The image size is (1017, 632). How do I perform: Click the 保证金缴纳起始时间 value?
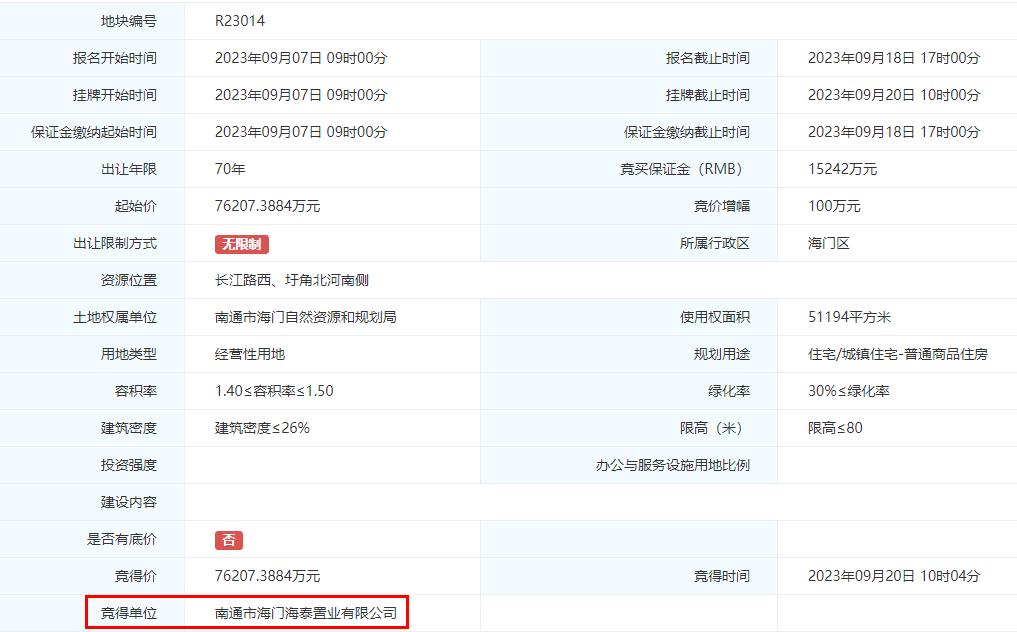tap(301, 132)
